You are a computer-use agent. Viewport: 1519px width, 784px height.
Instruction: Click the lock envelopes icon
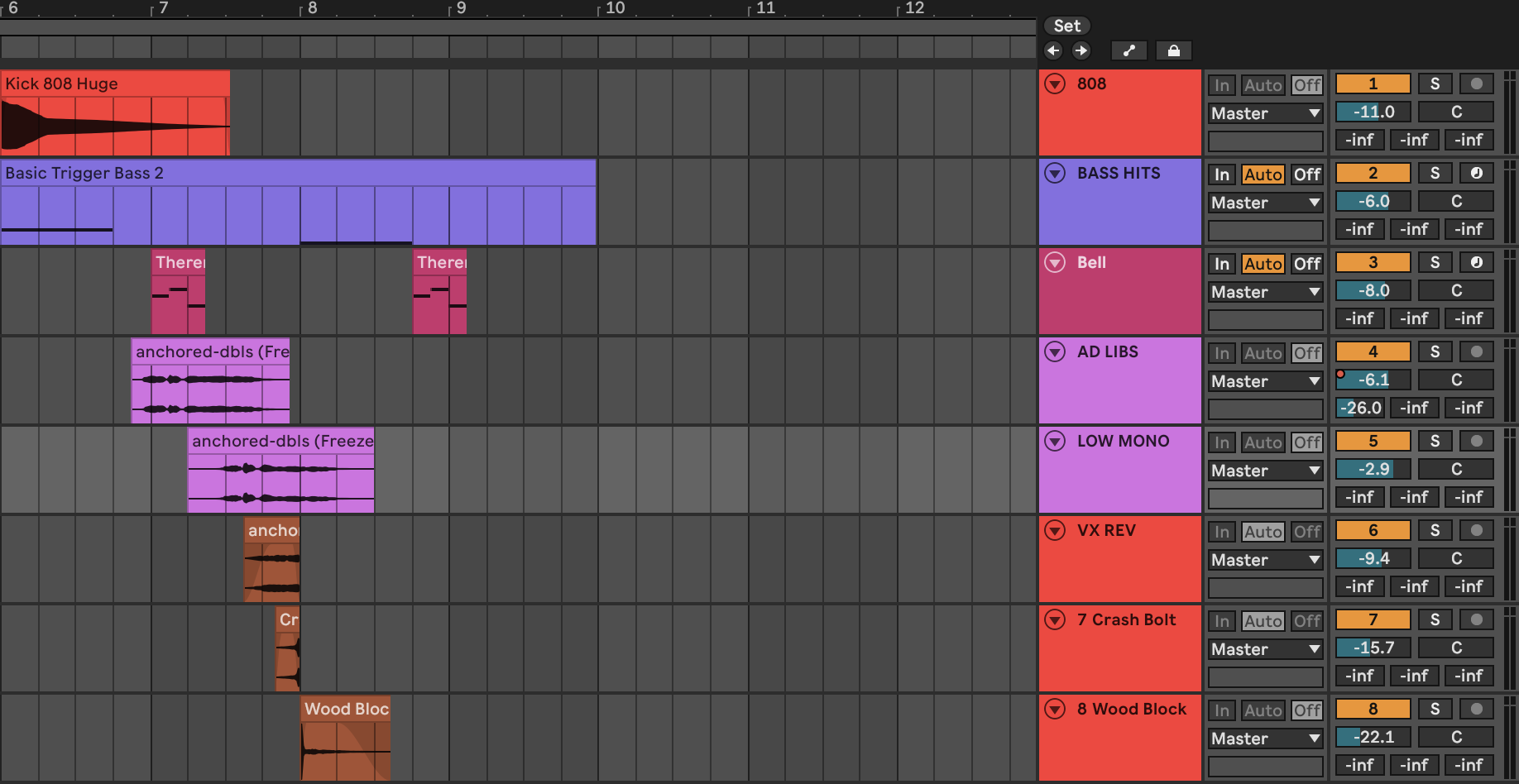[1173, 50]
